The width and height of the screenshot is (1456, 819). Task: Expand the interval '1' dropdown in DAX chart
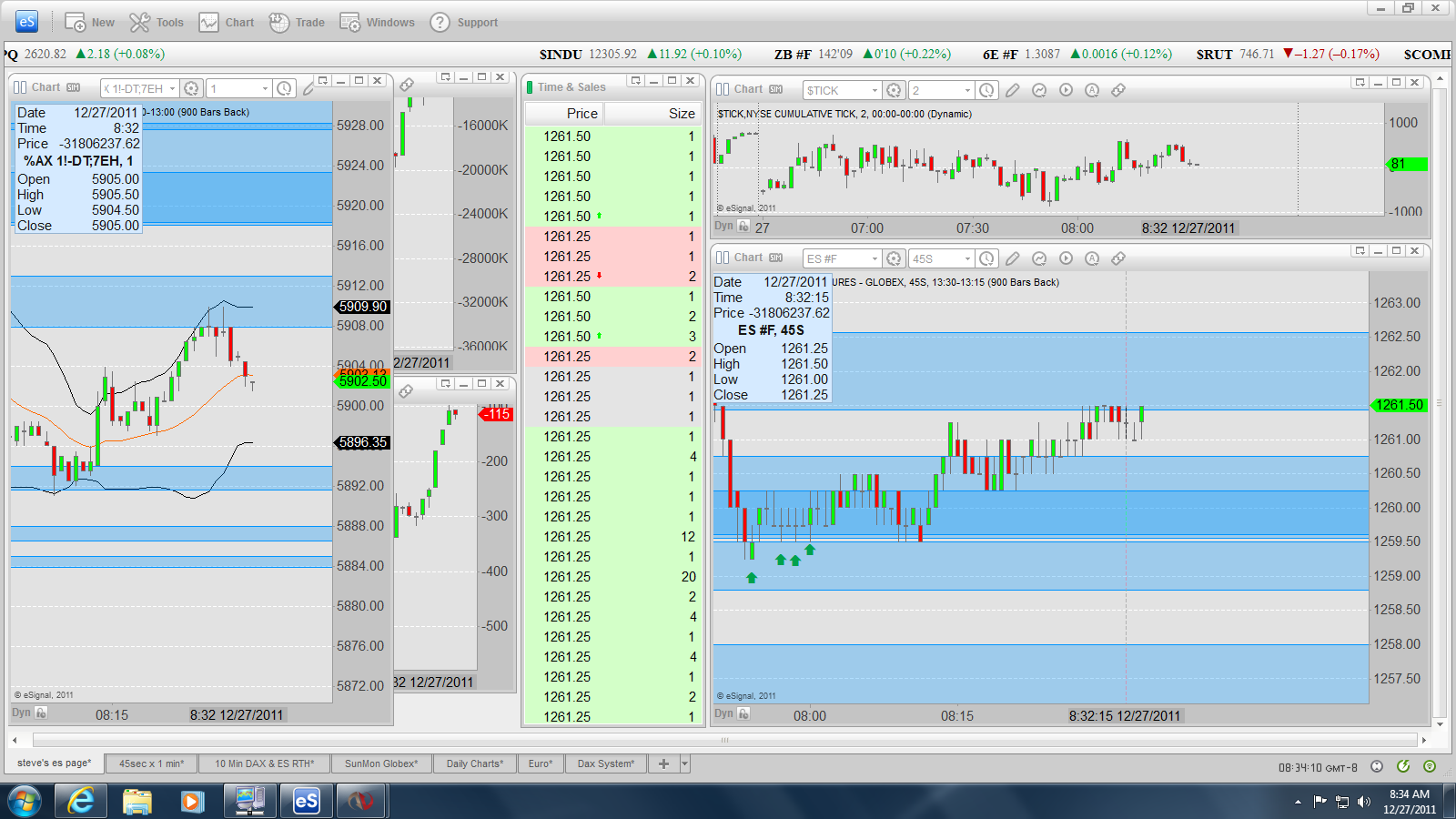265,88
